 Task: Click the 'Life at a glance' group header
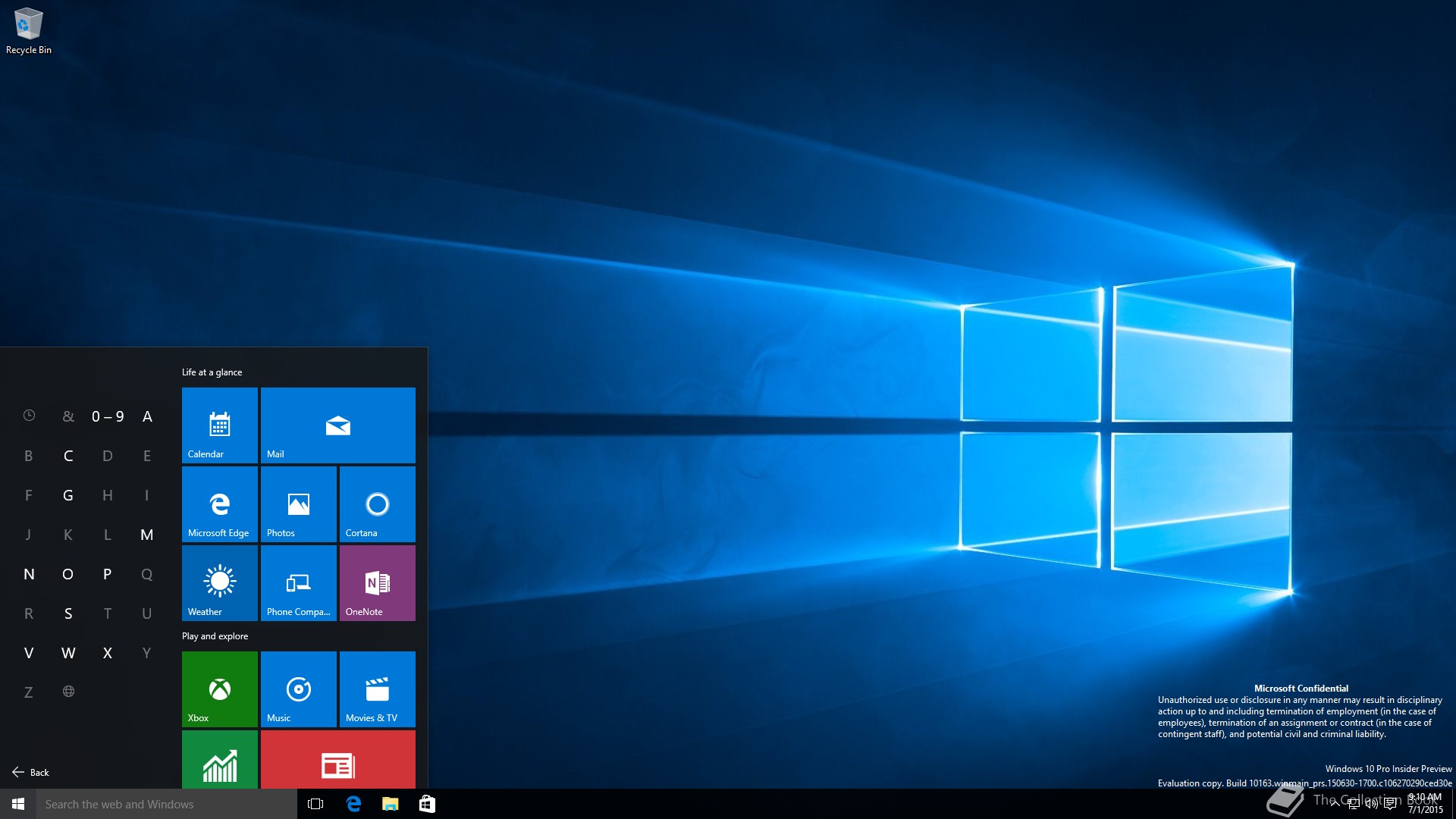[212, 372]
